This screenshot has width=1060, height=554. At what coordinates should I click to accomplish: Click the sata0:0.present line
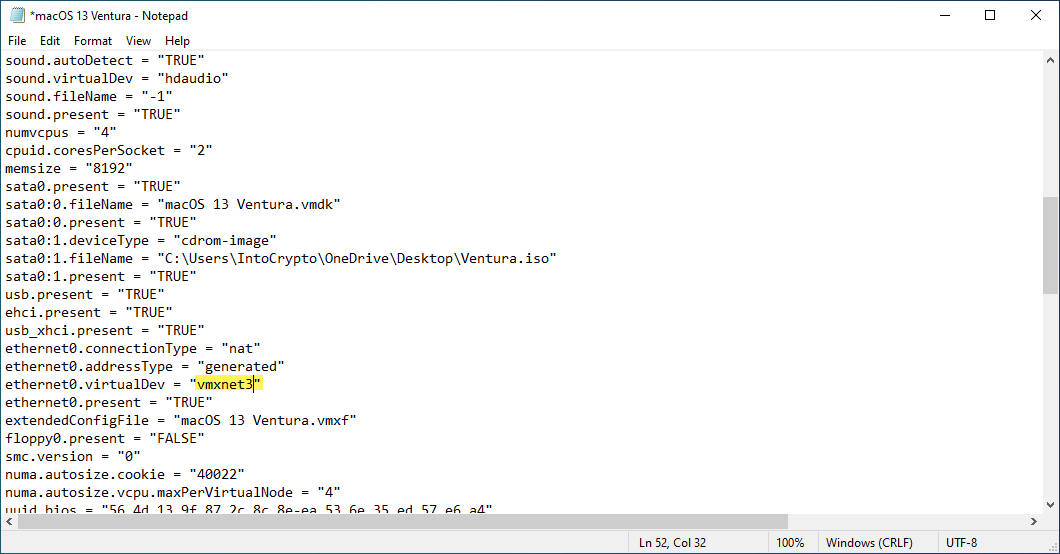click(101, 222)
